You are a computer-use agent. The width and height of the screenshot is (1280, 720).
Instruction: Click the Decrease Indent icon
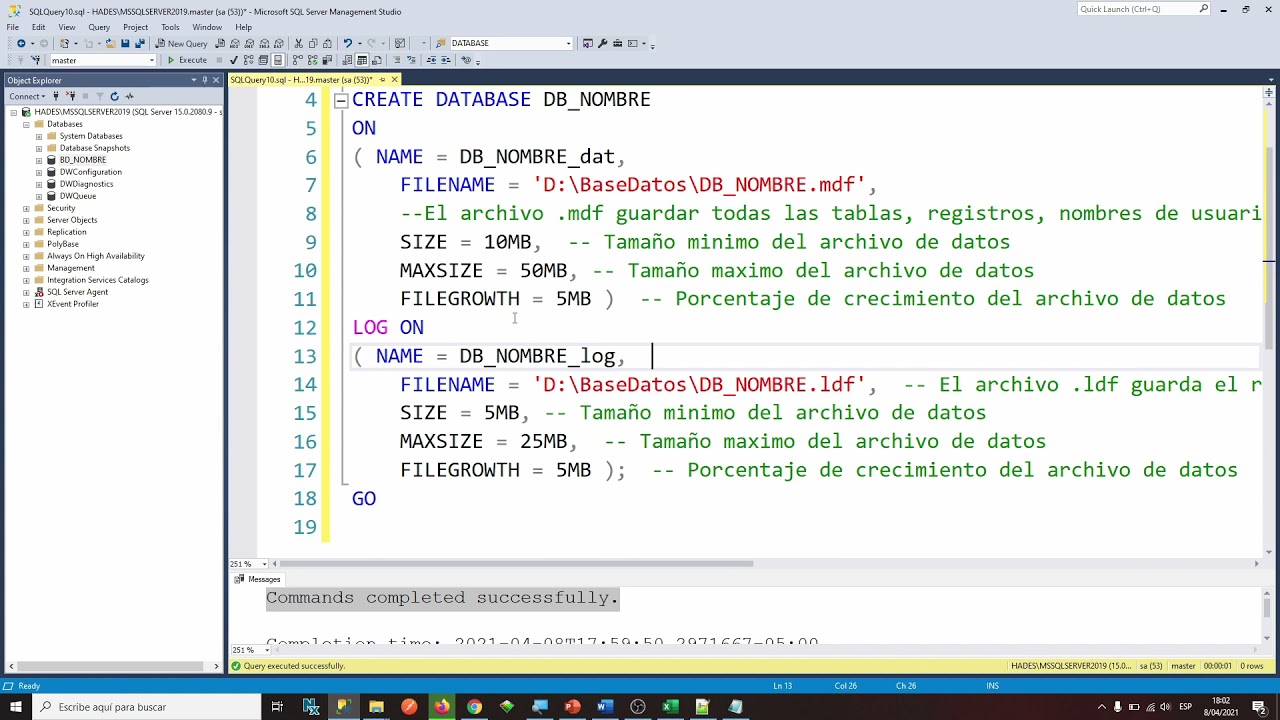pyautogui.click(x=431, y=60)
